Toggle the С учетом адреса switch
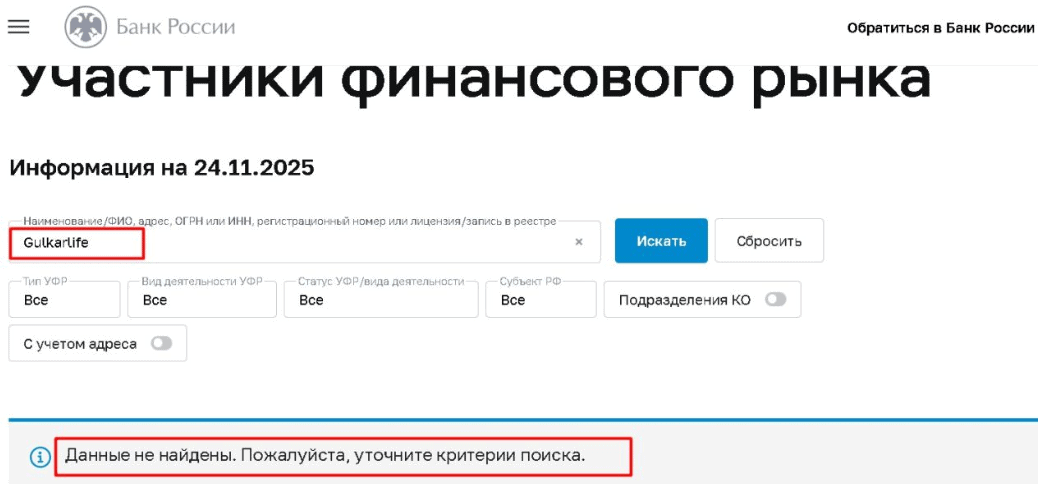 coord(162,344)
